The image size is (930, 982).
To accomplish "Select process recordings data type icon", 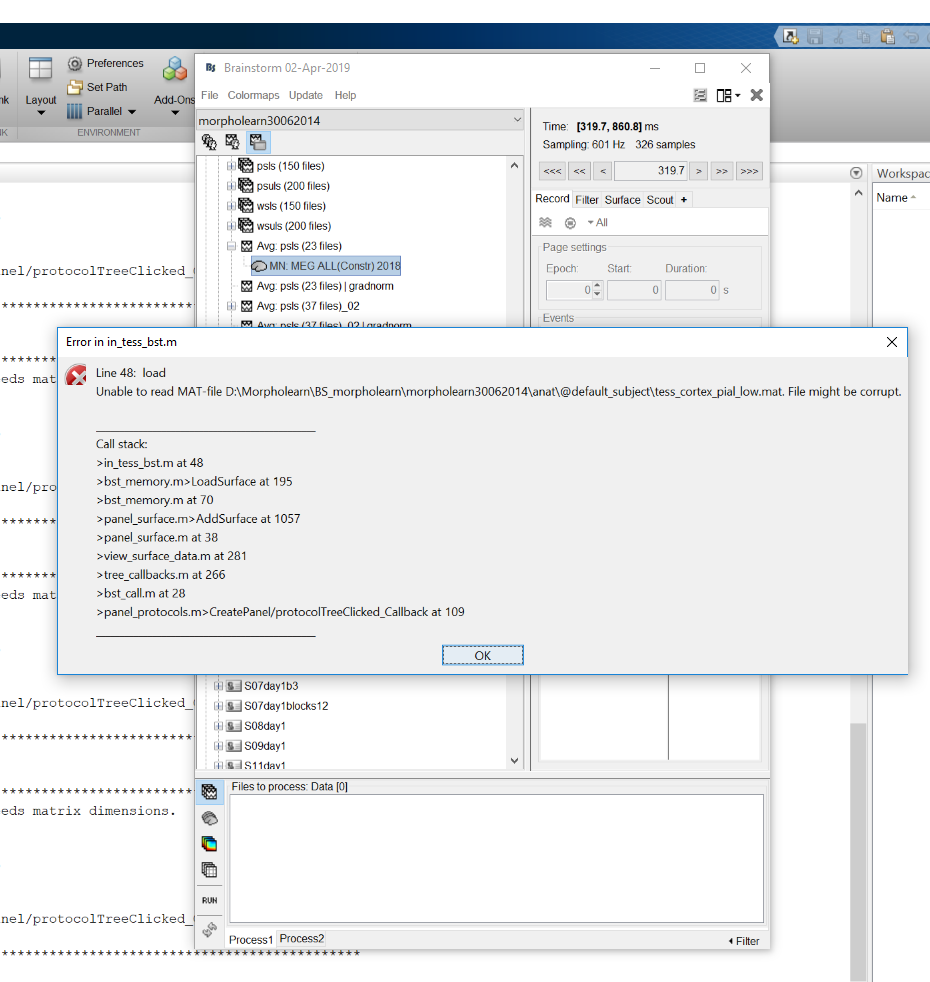I will click(x=209, y=792).
